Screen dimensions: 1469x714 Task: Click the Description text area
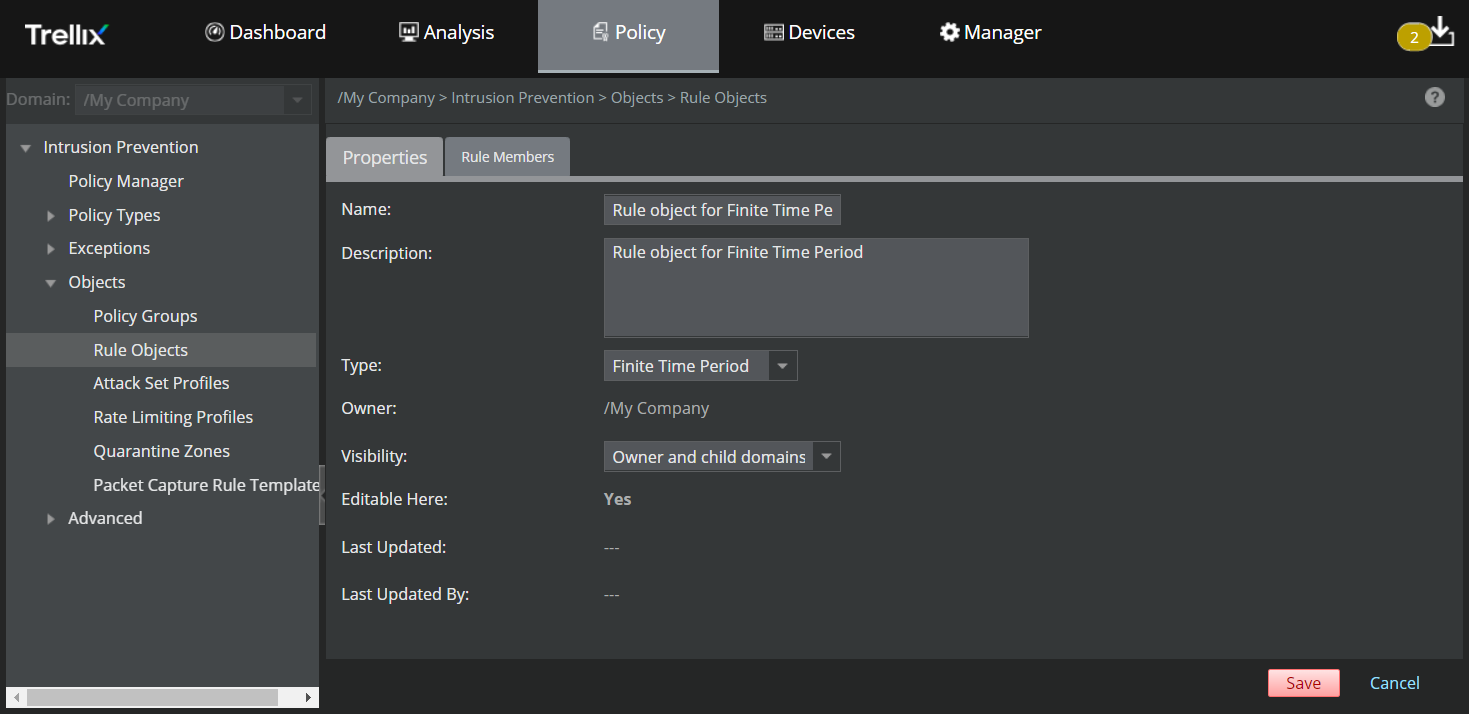click(x=816, y=287)
